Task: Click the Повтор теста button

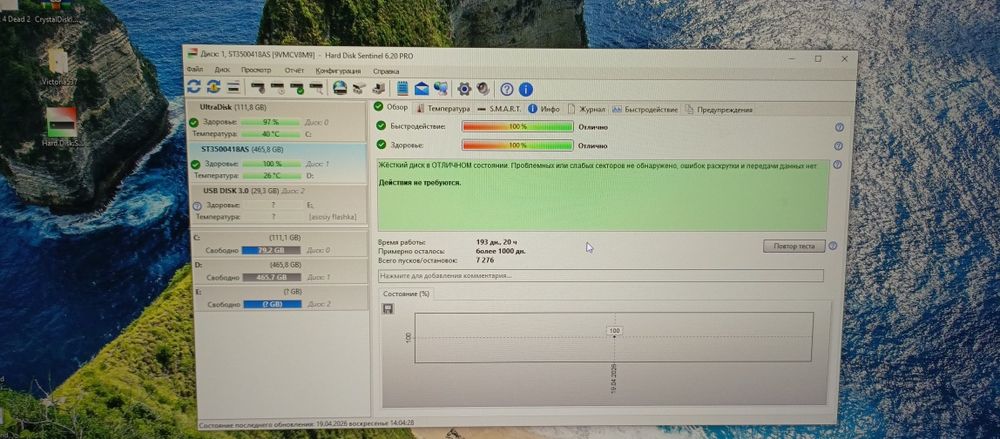Action: point(794,246)
